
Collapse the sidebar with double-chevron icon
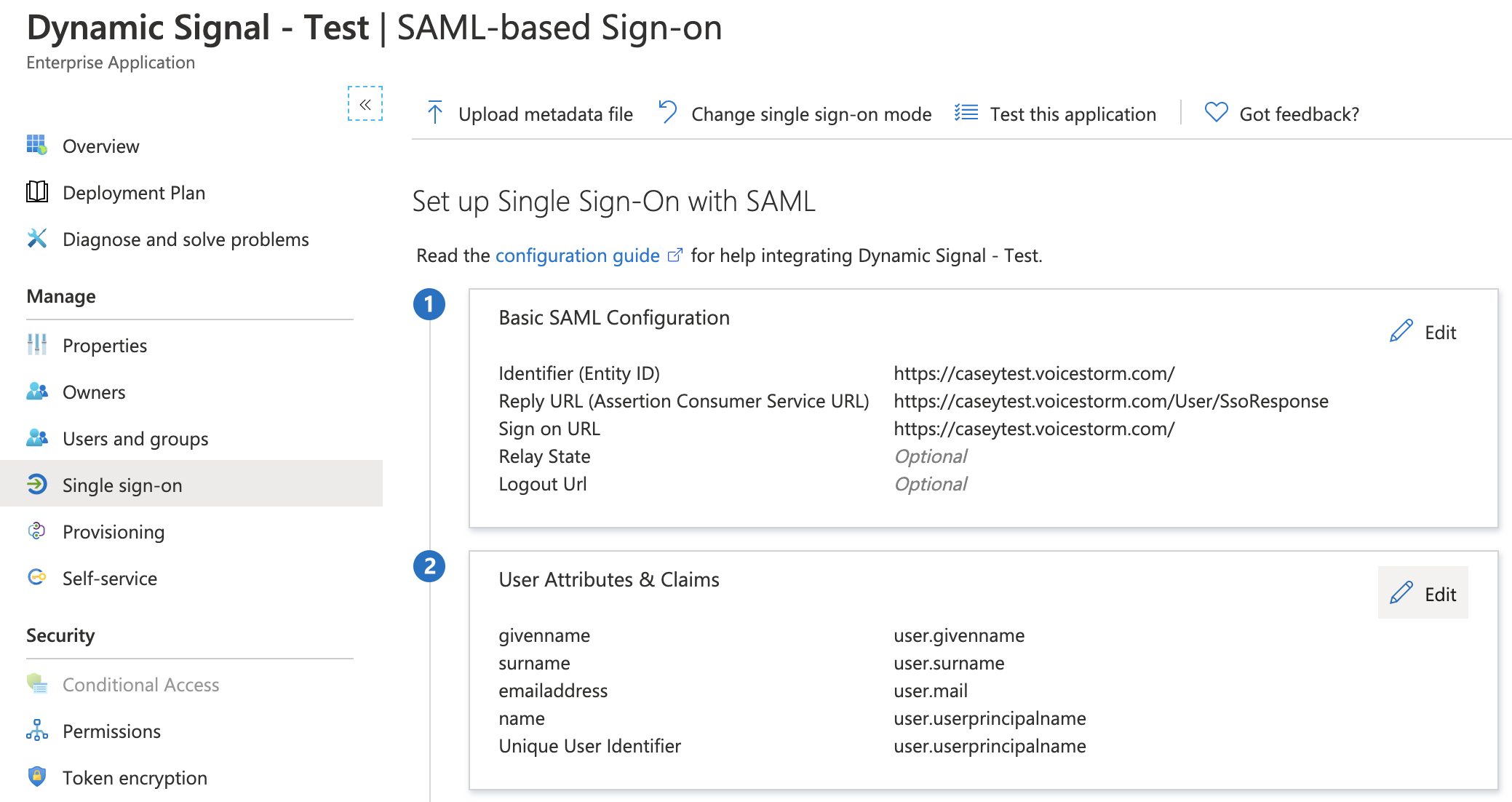[x=365, y=104]
